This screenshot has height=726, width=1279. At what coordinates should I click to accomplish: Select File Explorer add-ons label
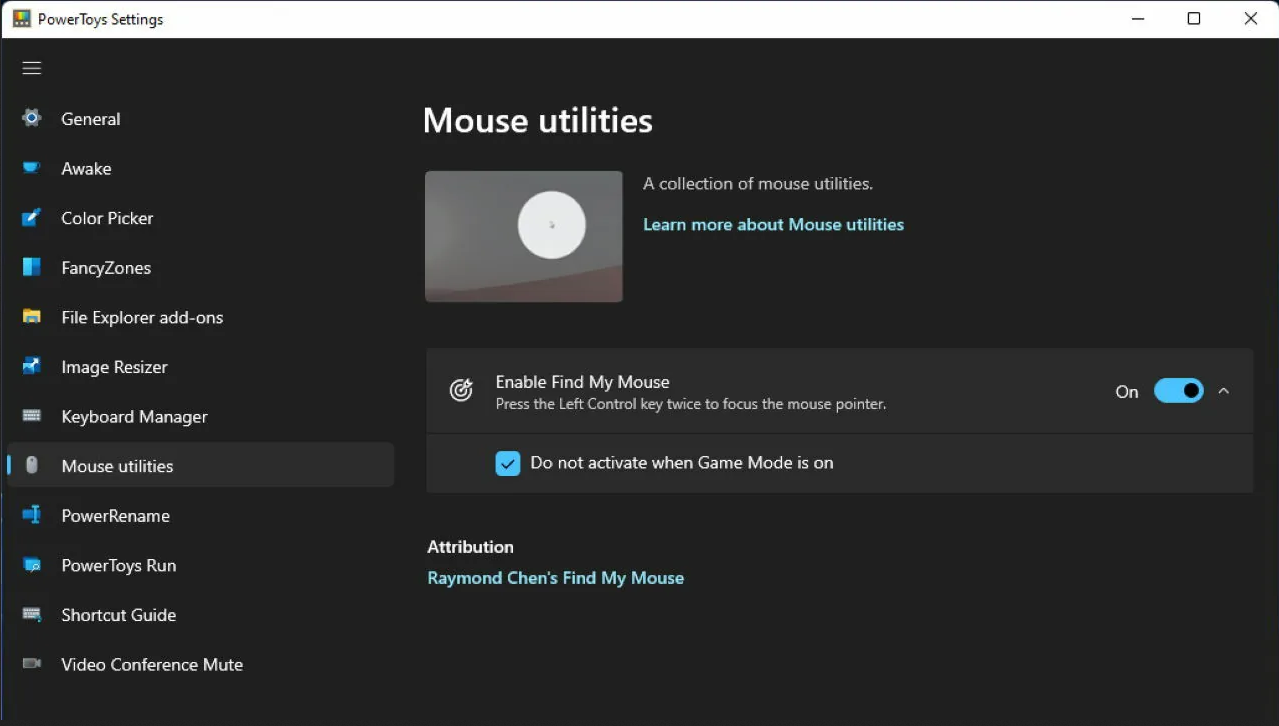click(x=142, y=318)
